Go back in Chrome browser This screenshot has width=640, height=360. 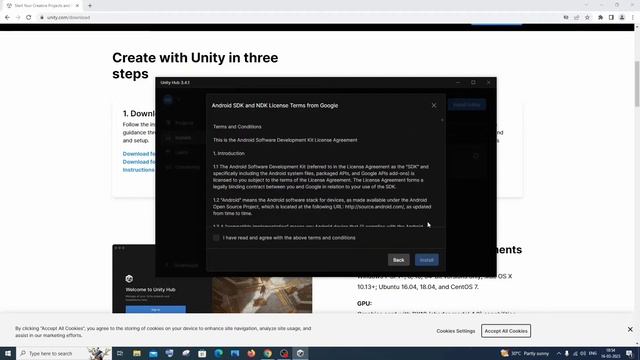(7, 18)
